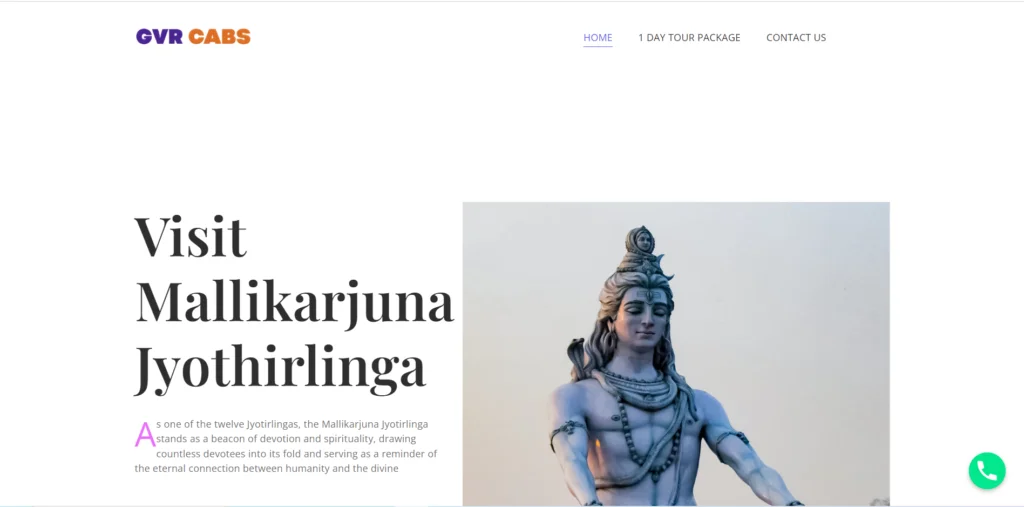The width and height of the screenshot is (1024, 507).
Task: Select the HOME navigation item
Action: 598,37
